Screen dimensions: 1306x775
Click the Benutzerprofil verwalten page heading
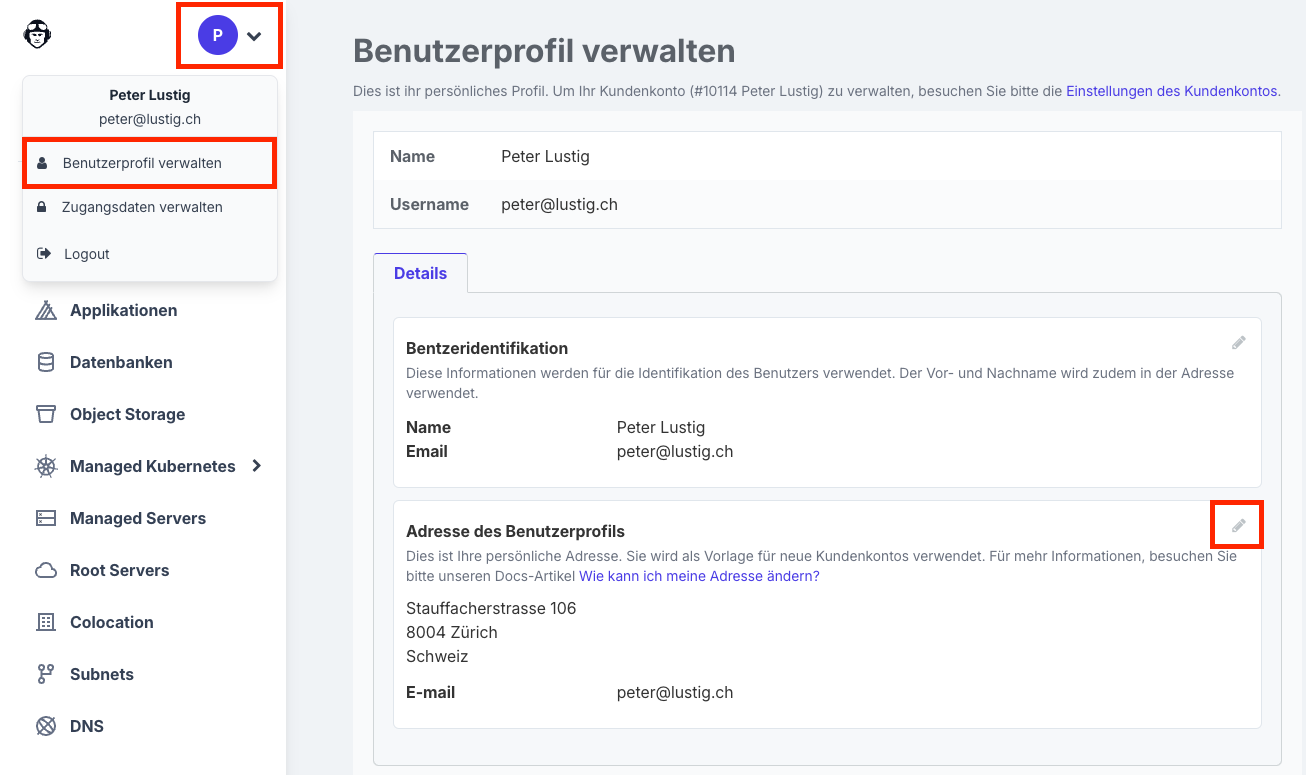pyautogui.click(x=544, y=51)
